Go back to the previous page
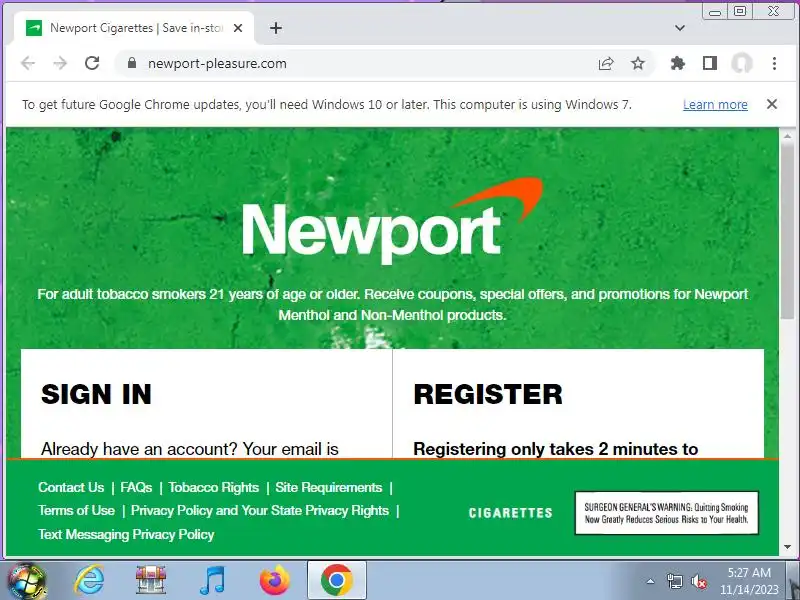Viewport: 800px width, 600px height. tap(28, 63)
